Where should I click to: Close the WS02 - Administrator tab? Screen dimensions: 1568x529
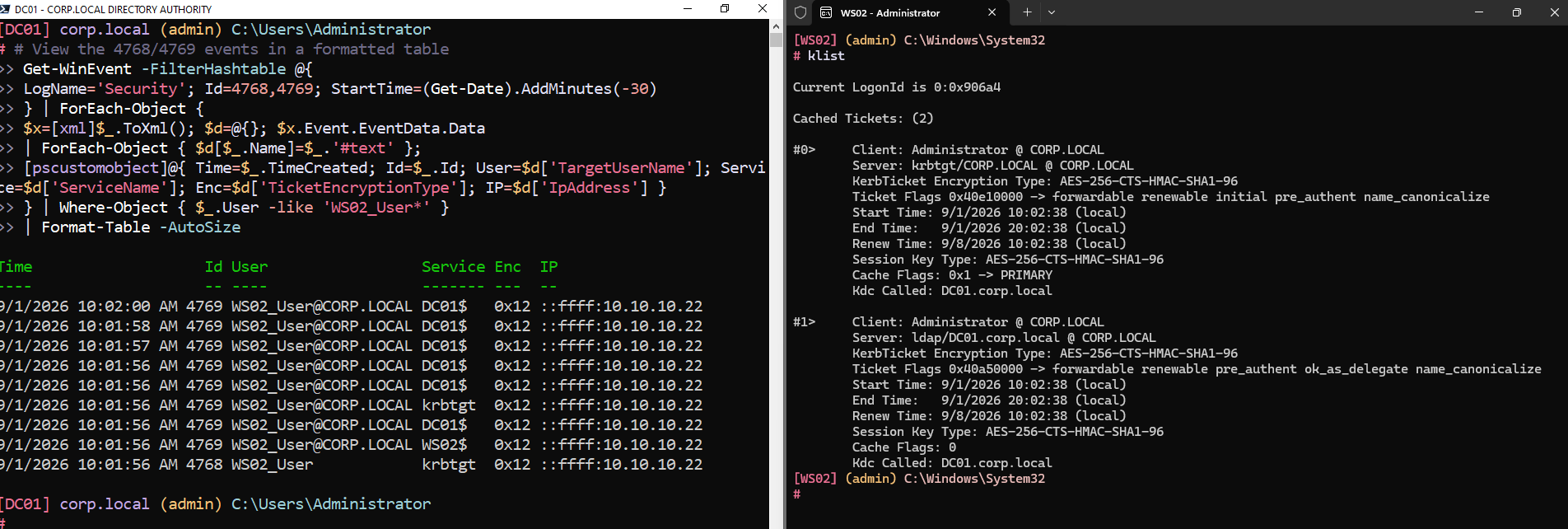[992, 12]
